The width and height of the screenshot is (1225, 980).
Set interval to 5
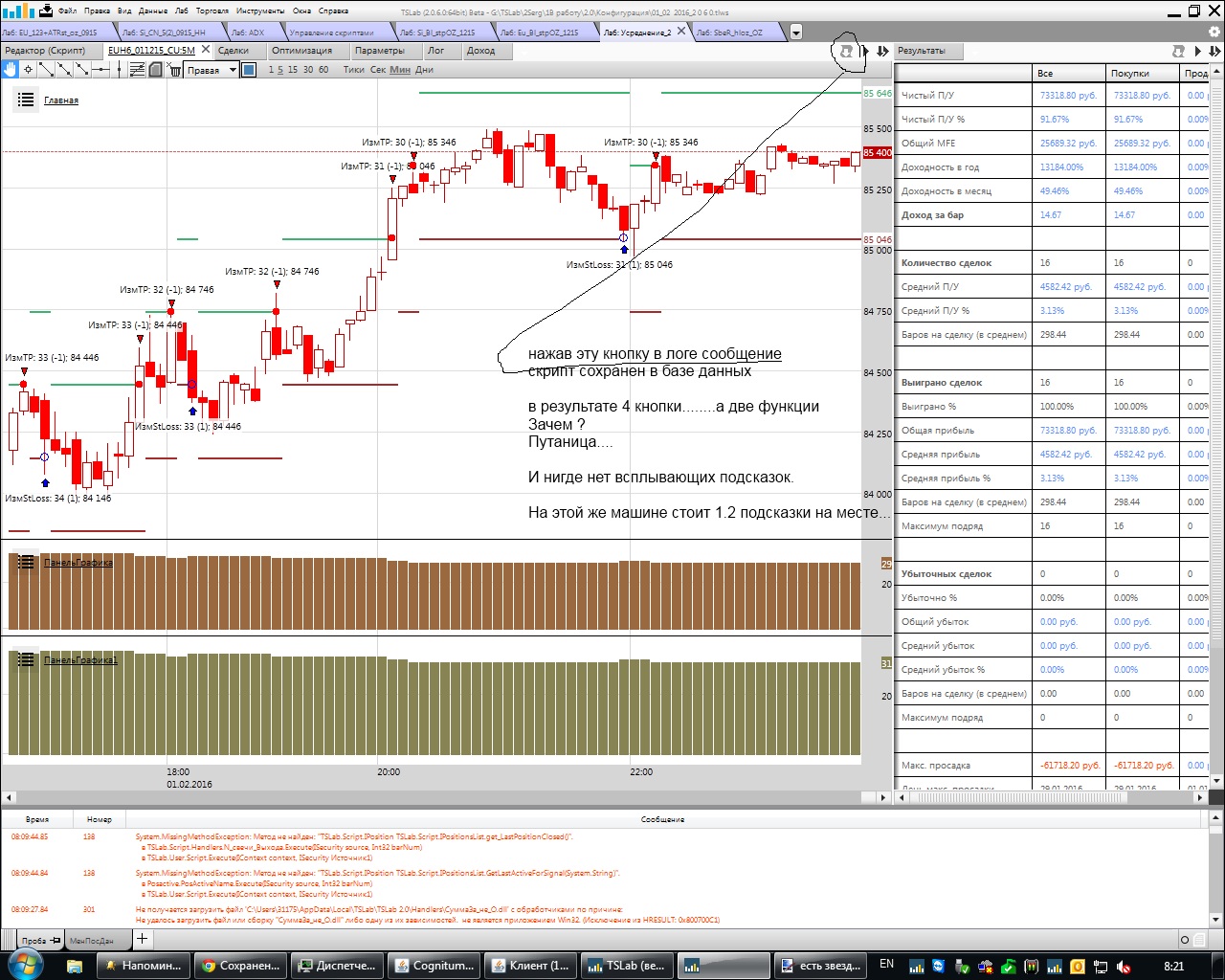pyautogui.click(x=280, y=69)
